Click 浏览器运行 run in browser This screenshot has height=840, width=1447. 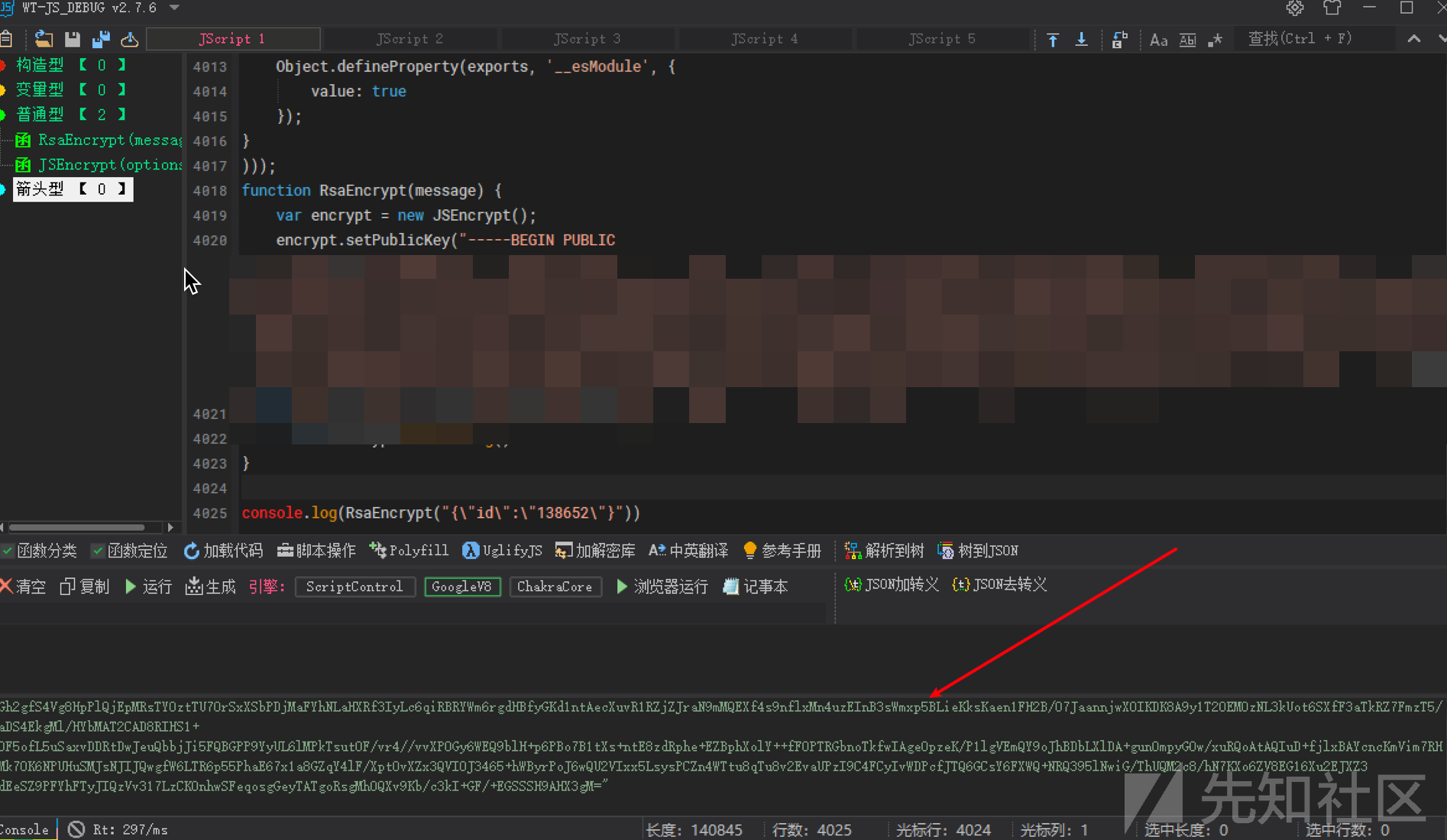[662, 586]
